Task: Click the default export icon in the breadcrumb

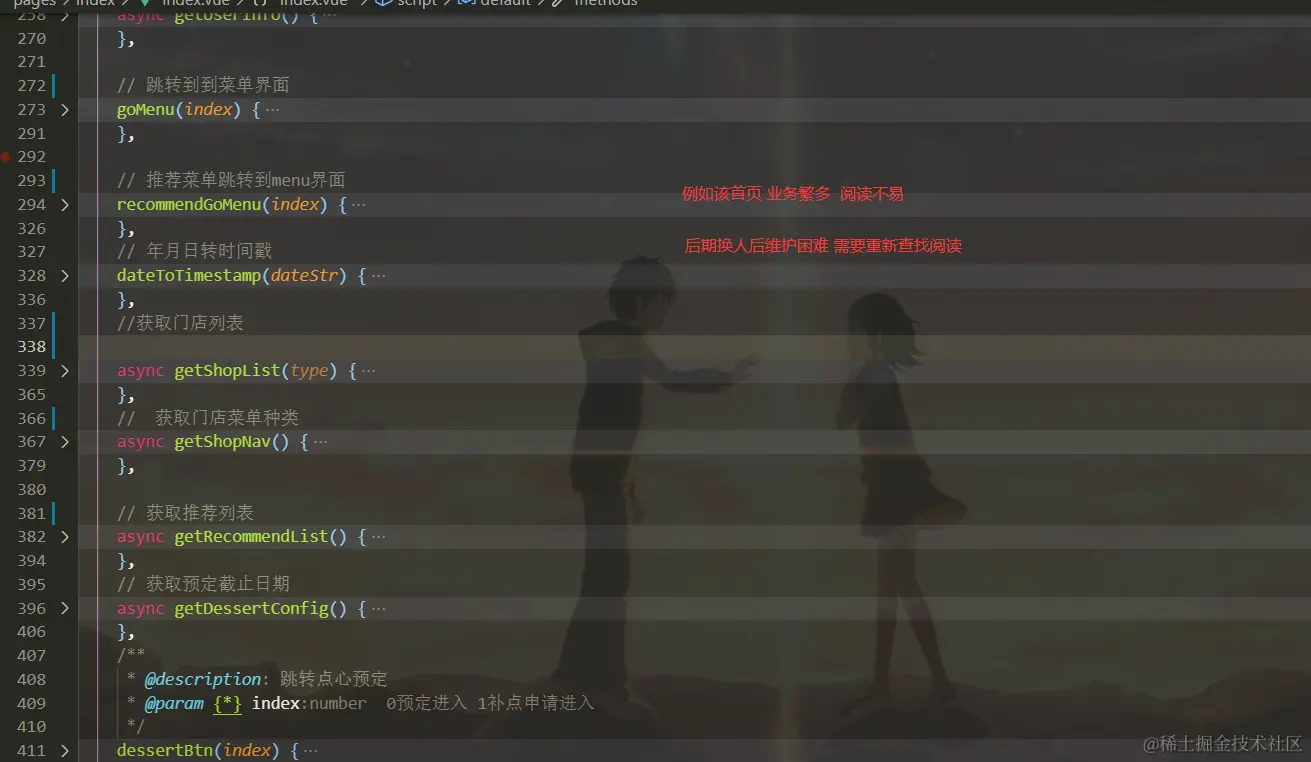Action: (x=466, y=3)
